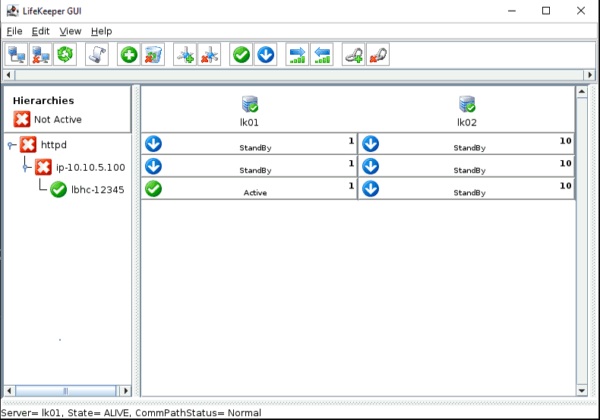Click the Not Active red X status icon

click(22, 119)
